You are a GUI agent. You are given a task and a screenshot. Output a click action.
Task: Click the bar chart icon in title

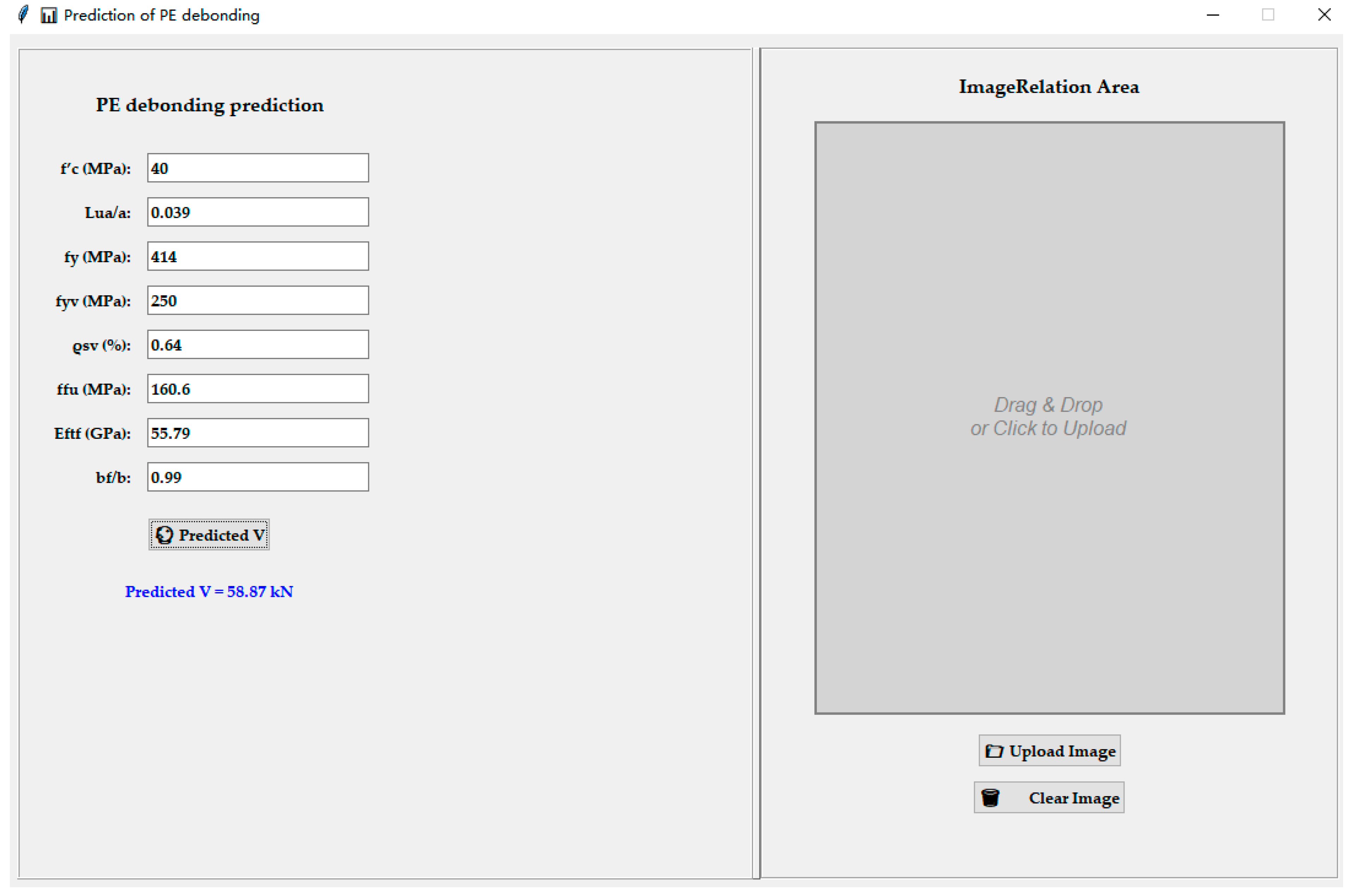point(49,16)
